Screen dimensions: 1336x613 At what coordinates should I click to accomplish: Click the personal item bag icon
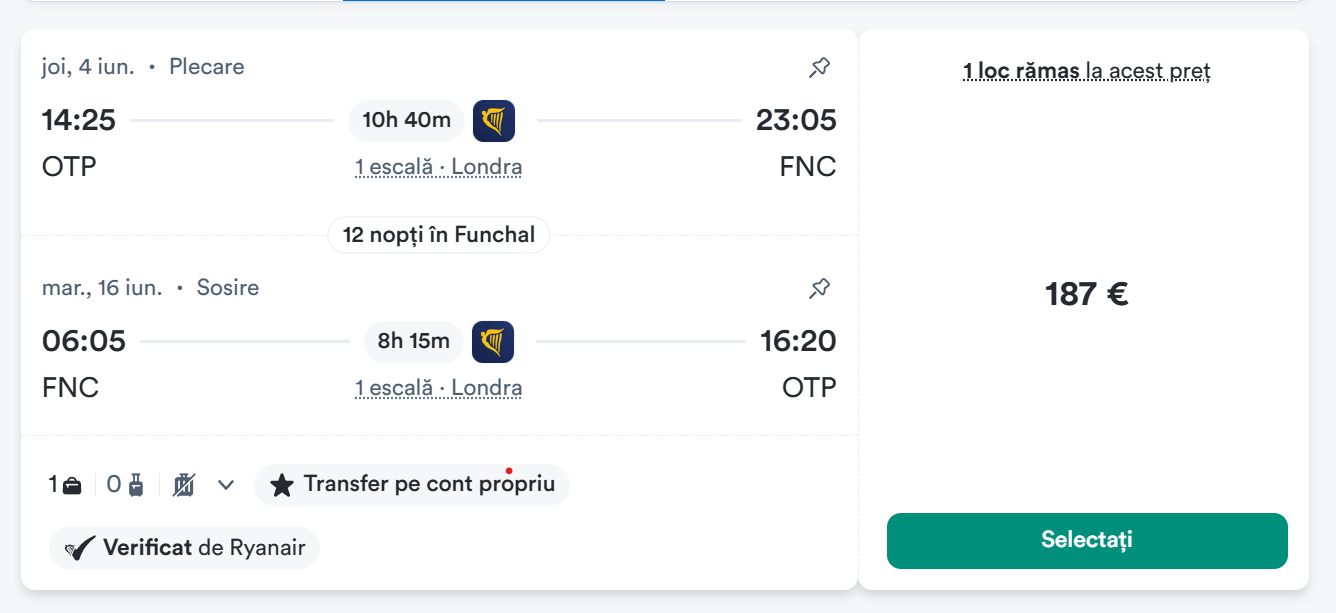[72, 486]
